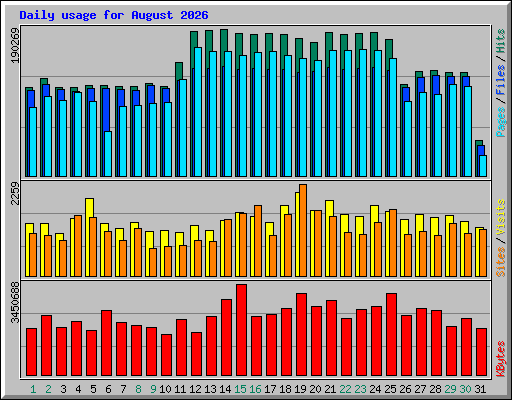Image resolution: width=512 pixels, height=400 pixels.
Task: Click day 2 on the x-axis
Action: (x=48, y=389)
